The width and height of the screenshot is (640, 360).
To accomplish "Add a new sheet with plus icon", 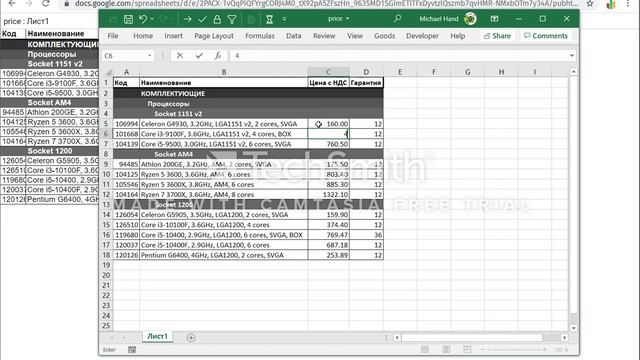I will (x=191, y=338).
